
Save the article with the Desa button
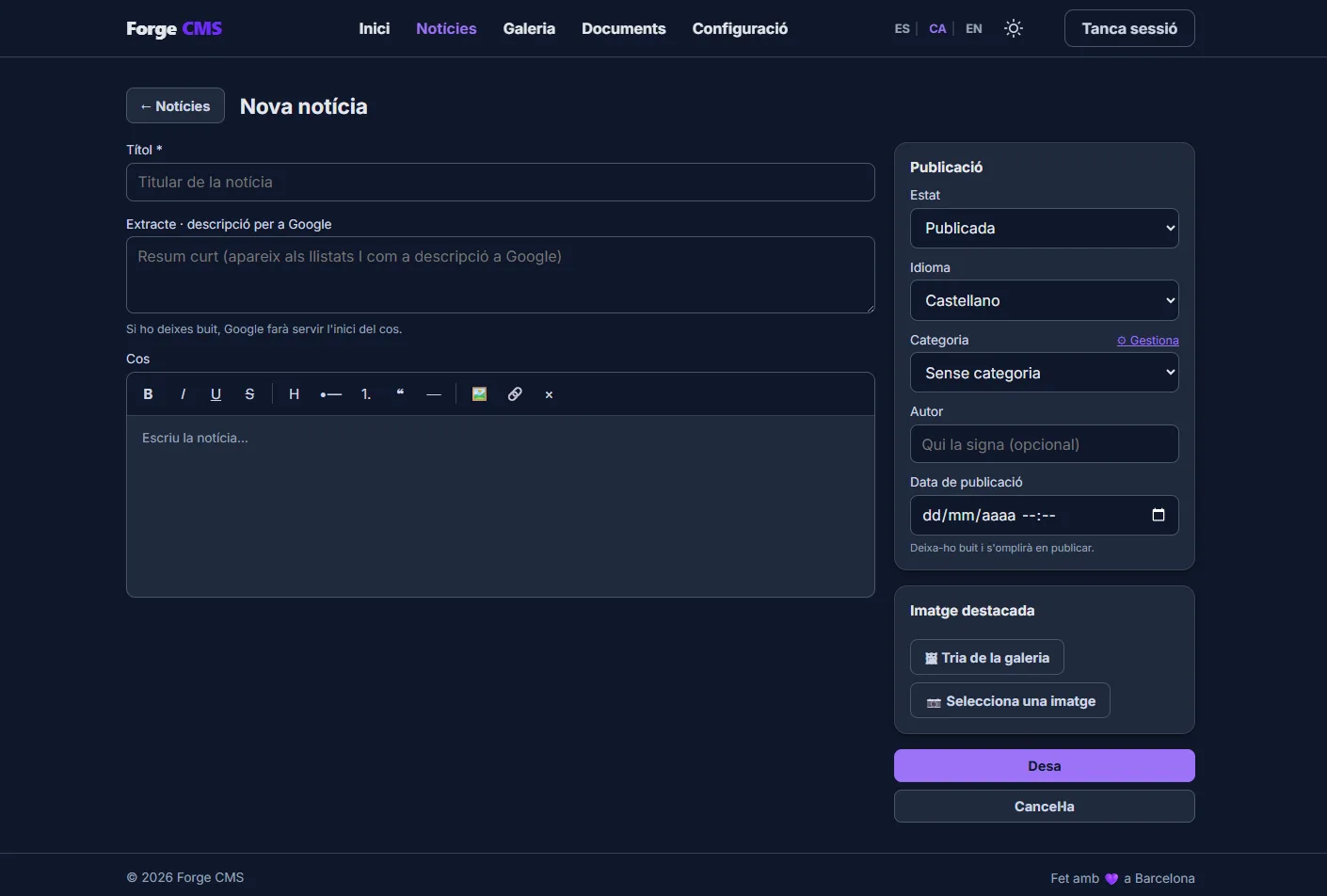(x=1044, y=765)
